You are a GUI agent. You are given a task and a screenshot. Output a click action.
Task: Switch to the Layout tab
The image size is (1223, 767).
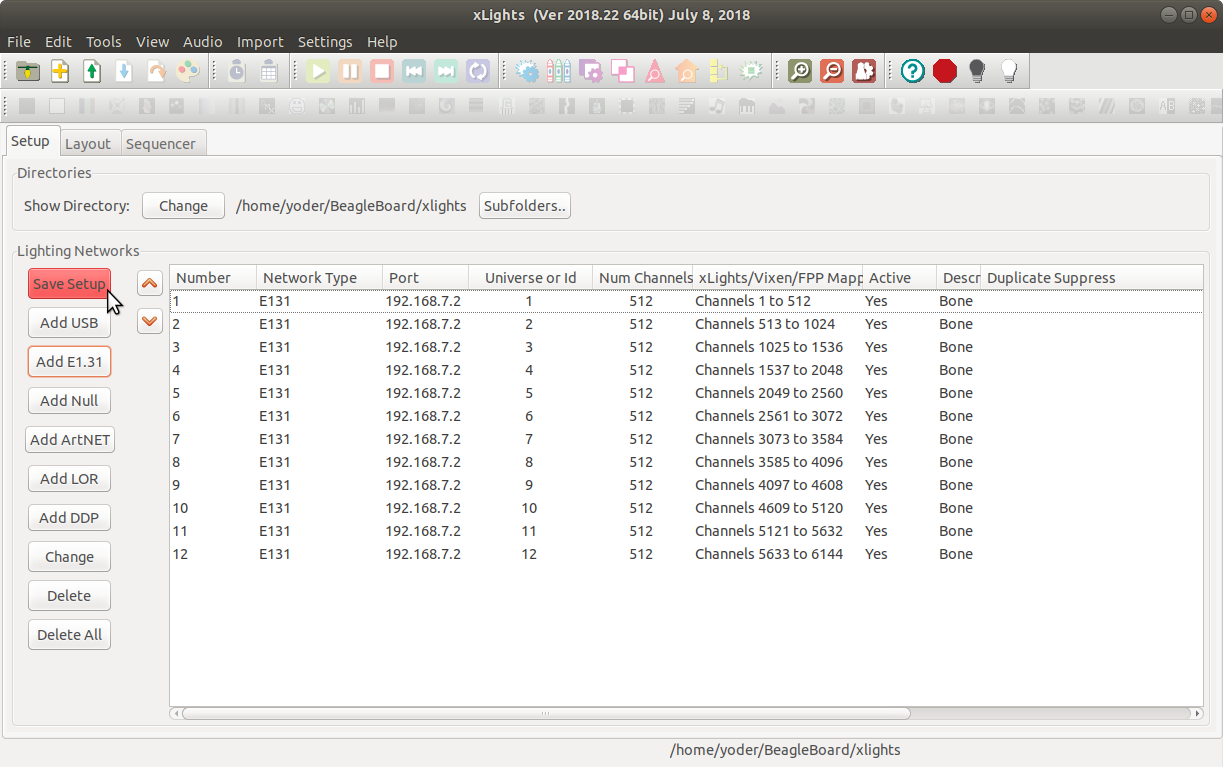(88, 143)
